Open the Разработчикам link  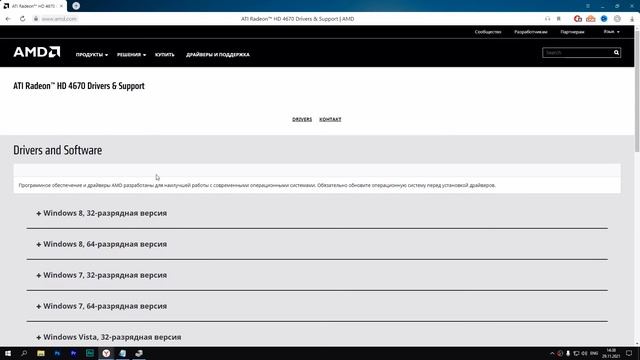531,32
